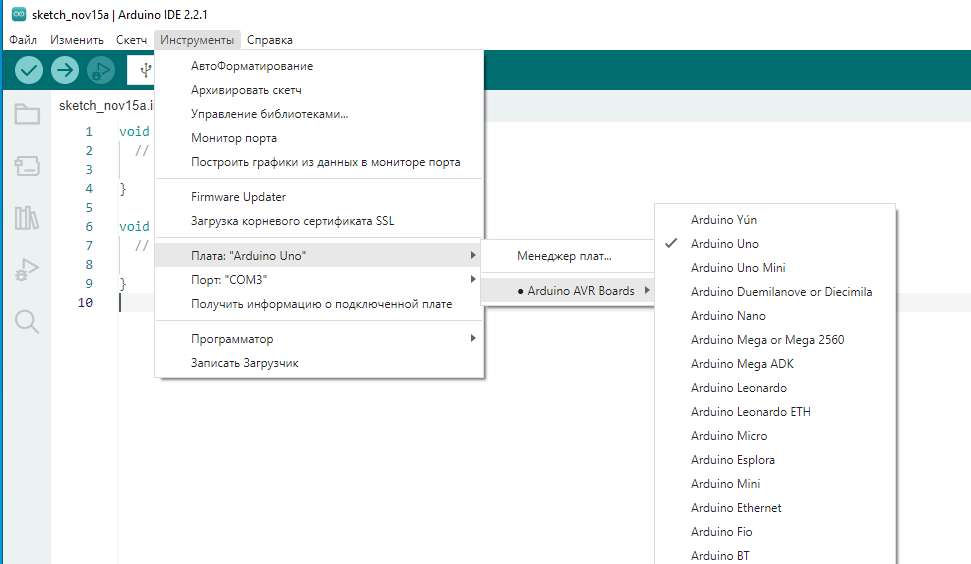The width and height of the screenshot is (971, 564).
Task: Open the Search magnifier sidebar icon
Action: tap(27, 321)
